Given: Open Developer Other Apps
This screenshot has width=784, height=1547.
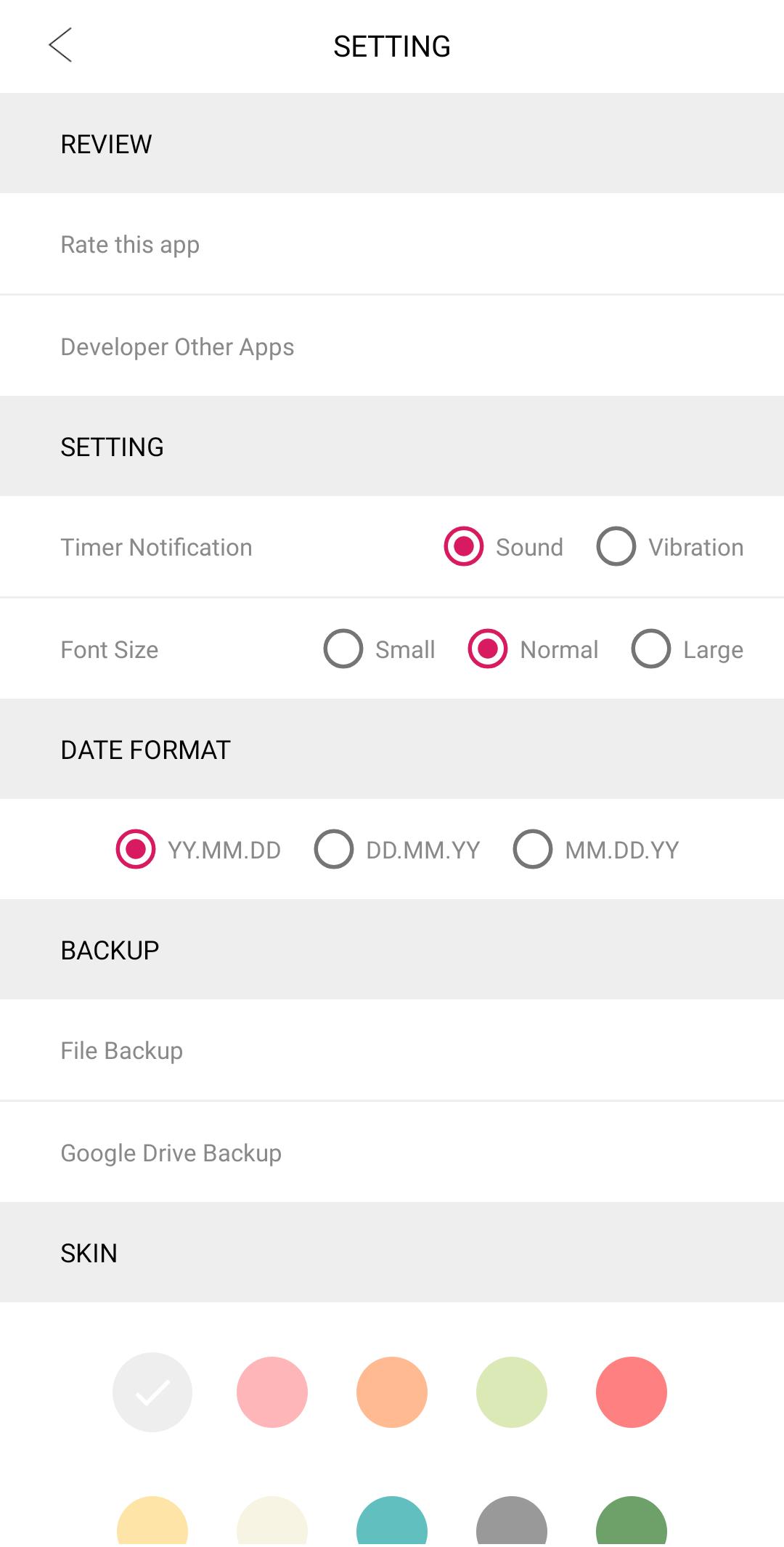Looking at the screenshot, I should (x=178, y=347).
